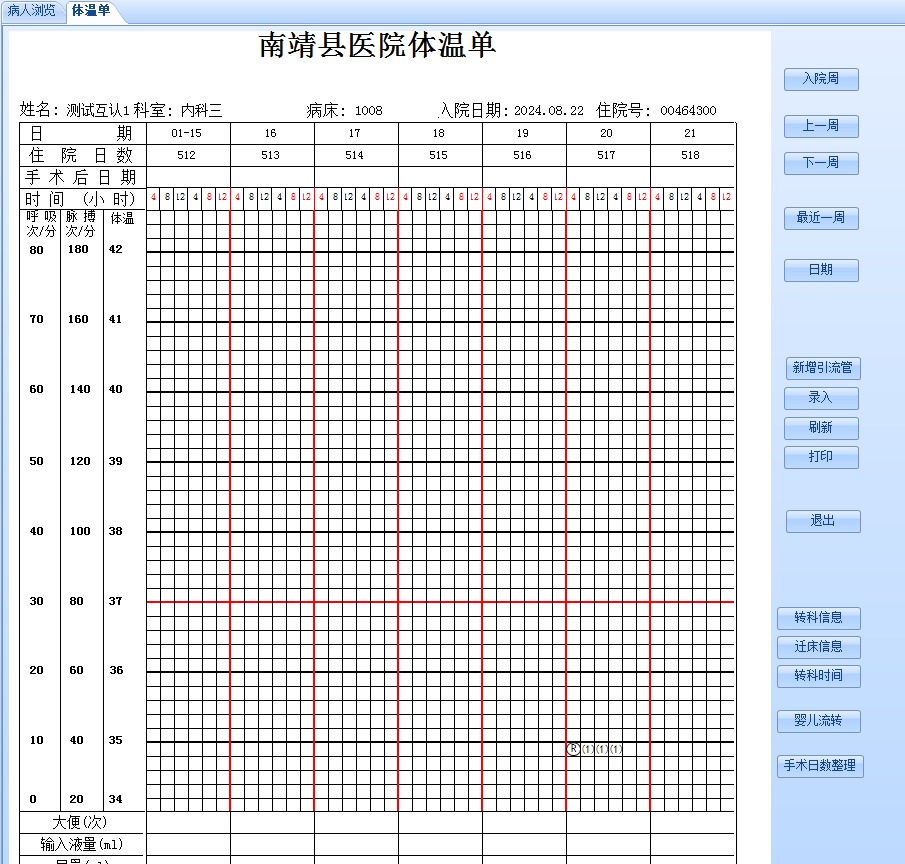905x864 pixels.
Task: Click the 输入液量(ml) row label
Action: (82, 844)
